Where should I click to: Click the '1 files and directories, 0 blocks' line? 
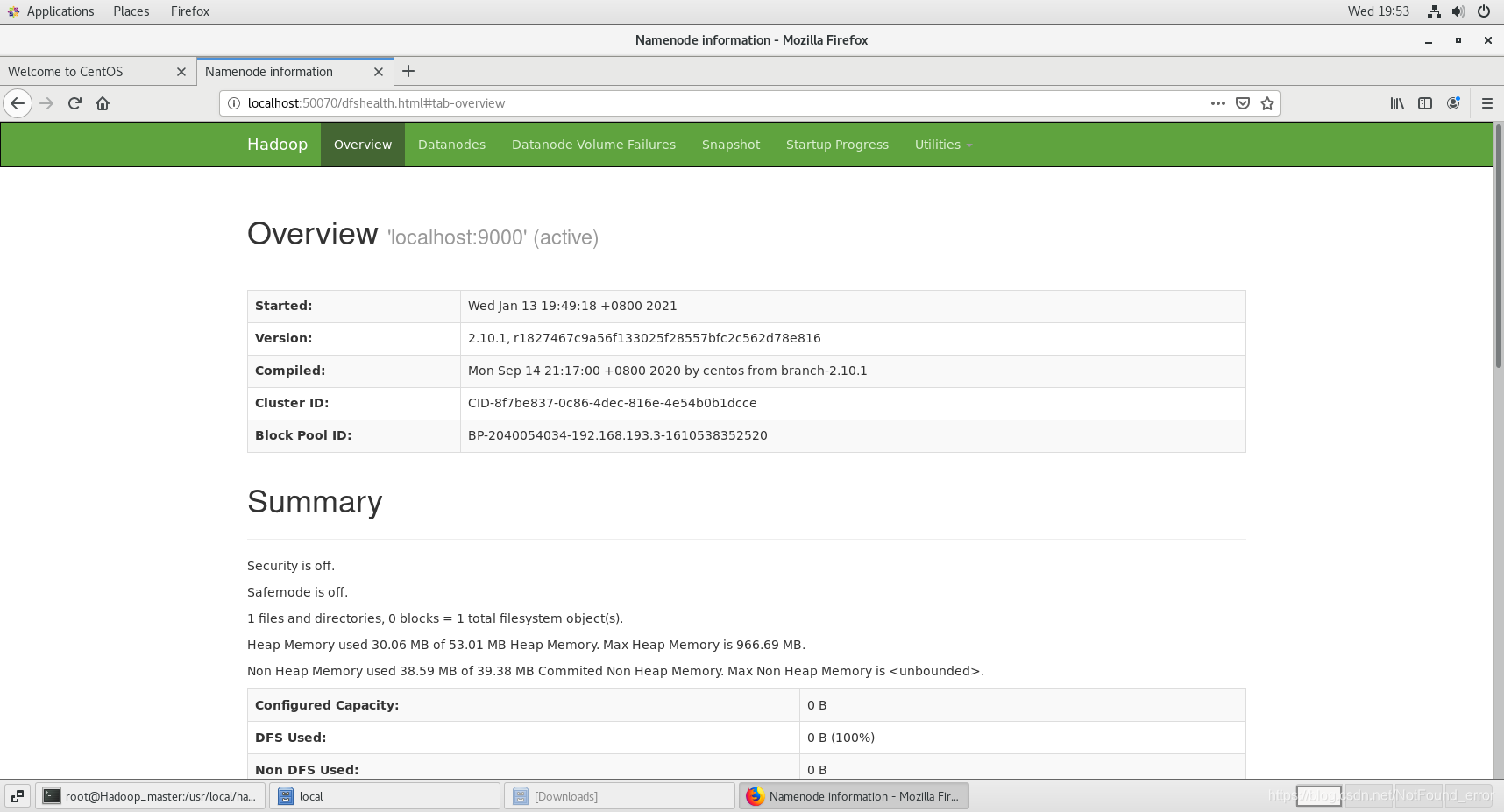[435, 618]
